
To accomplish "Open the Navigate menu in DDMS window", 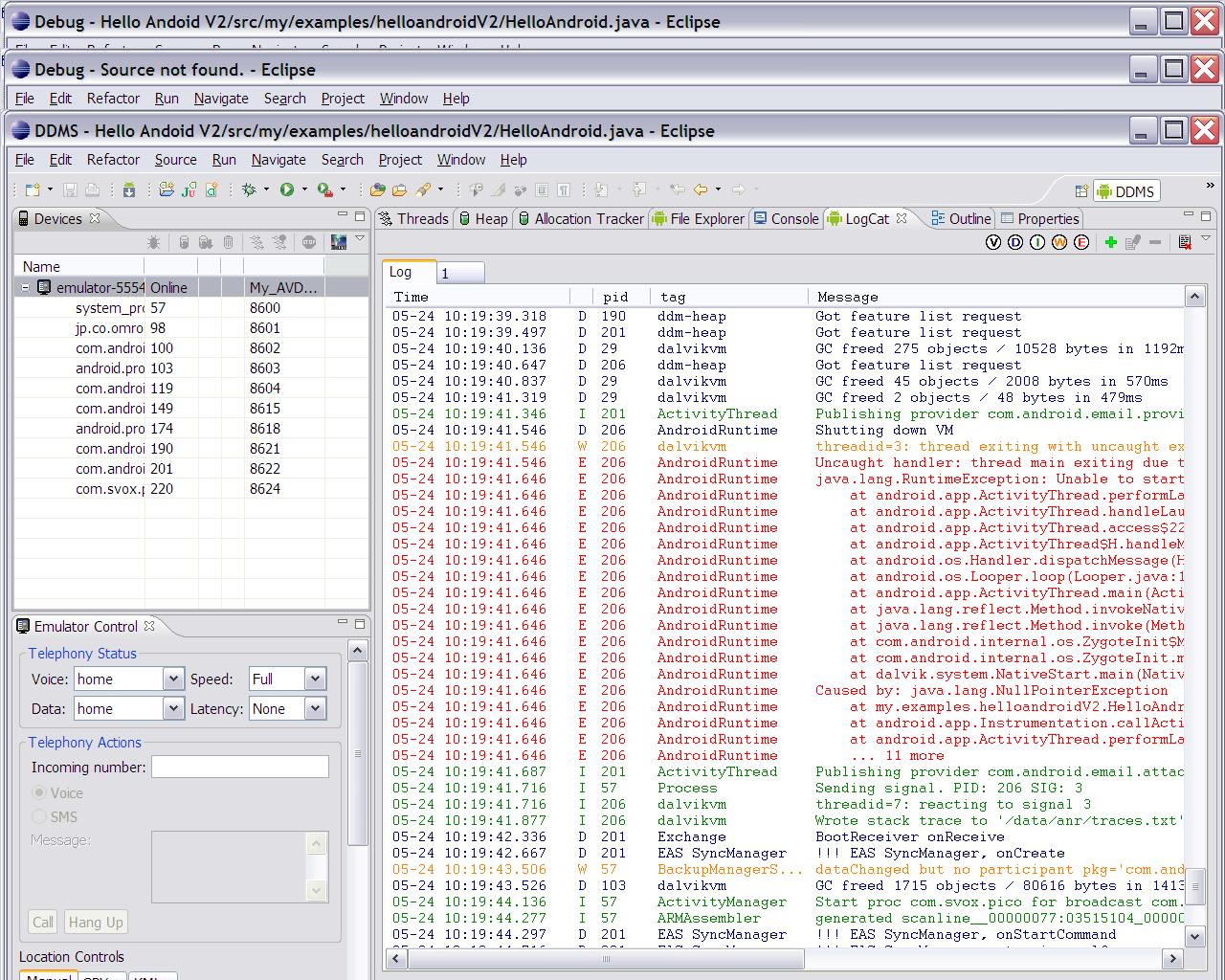I will (278, 160).
